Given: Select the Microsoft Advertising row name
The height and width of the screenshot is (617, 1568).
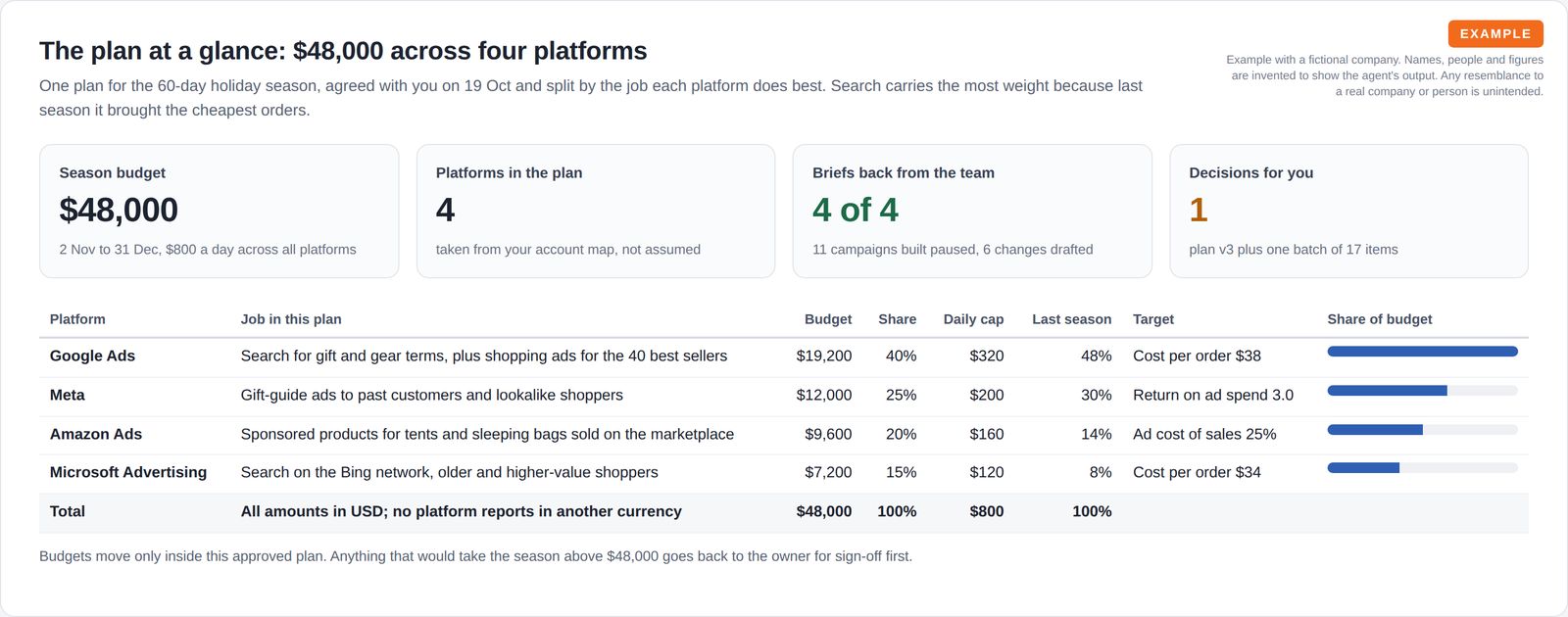Looking at the screenshot, I should click(128, 472).
